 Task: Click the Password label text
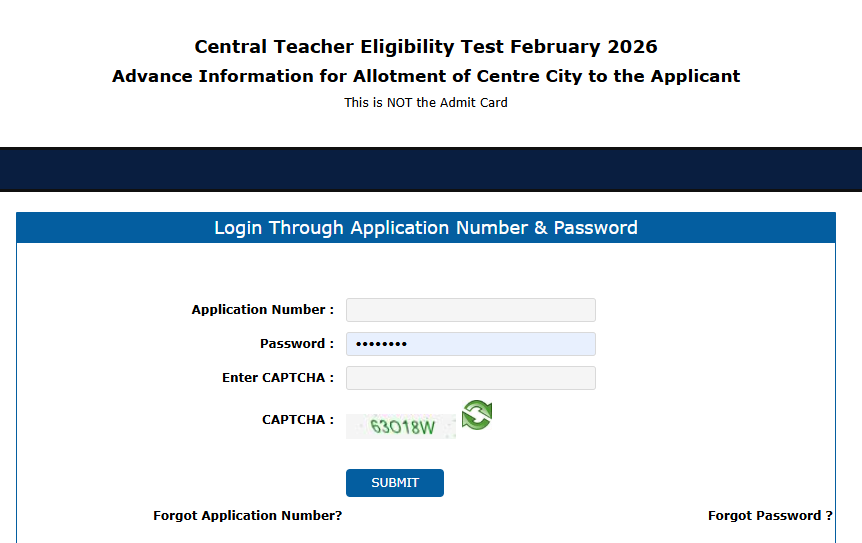click(x=297, y=344)
